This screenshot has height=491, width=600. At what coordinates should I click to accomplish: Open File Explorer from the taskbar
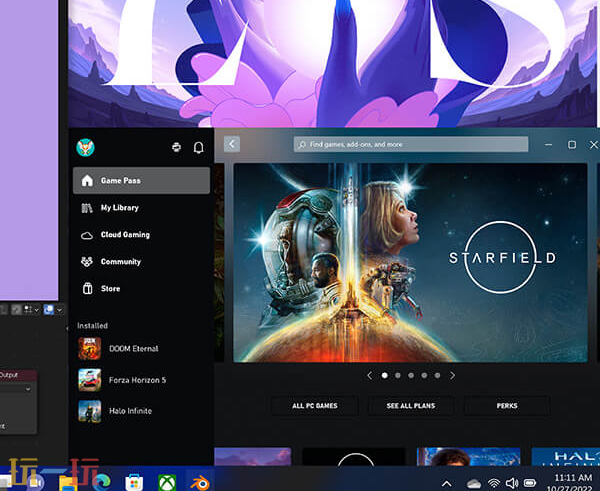68,481
